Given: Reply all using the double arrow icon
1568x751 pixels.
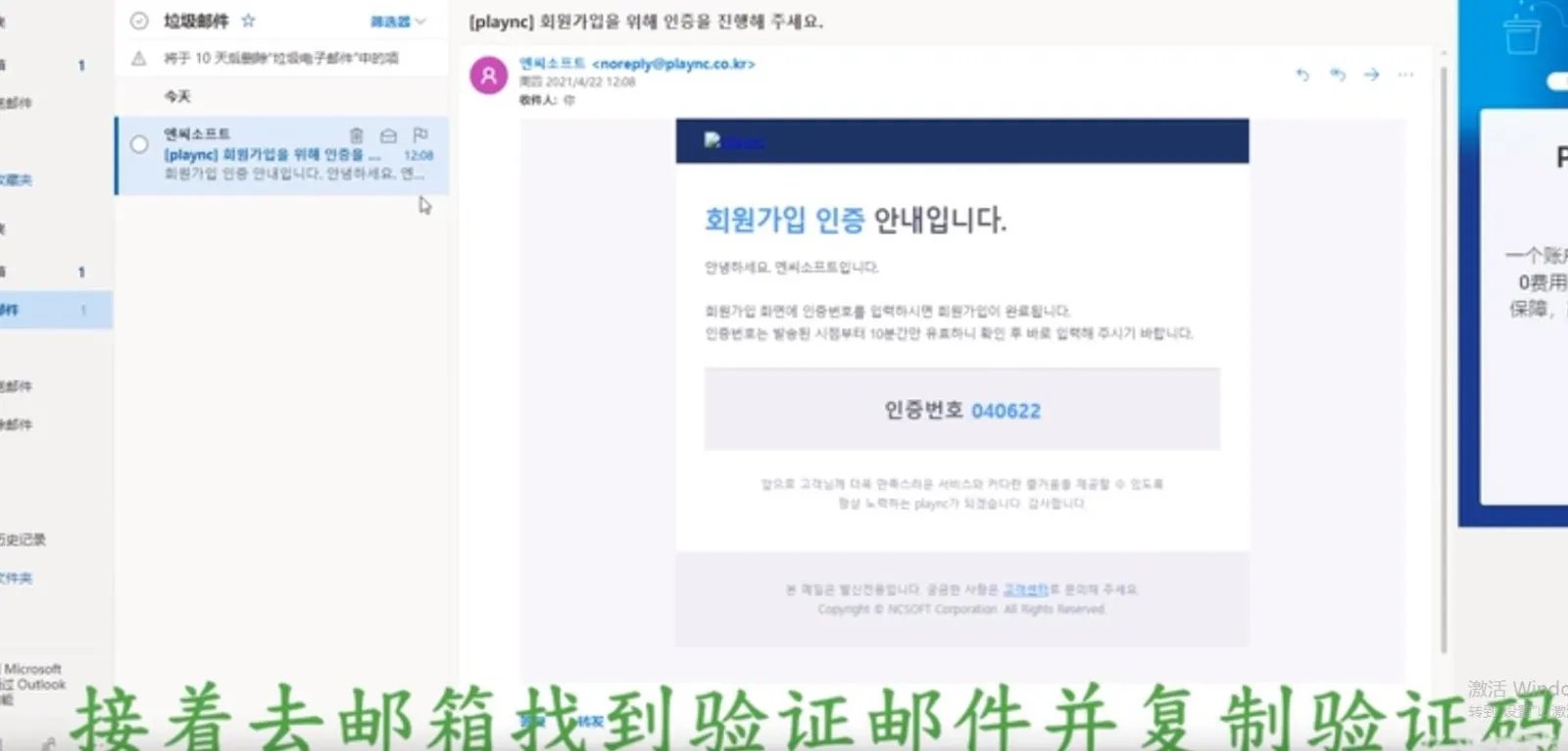Looking at the screenshot, I should point(1338,75).
